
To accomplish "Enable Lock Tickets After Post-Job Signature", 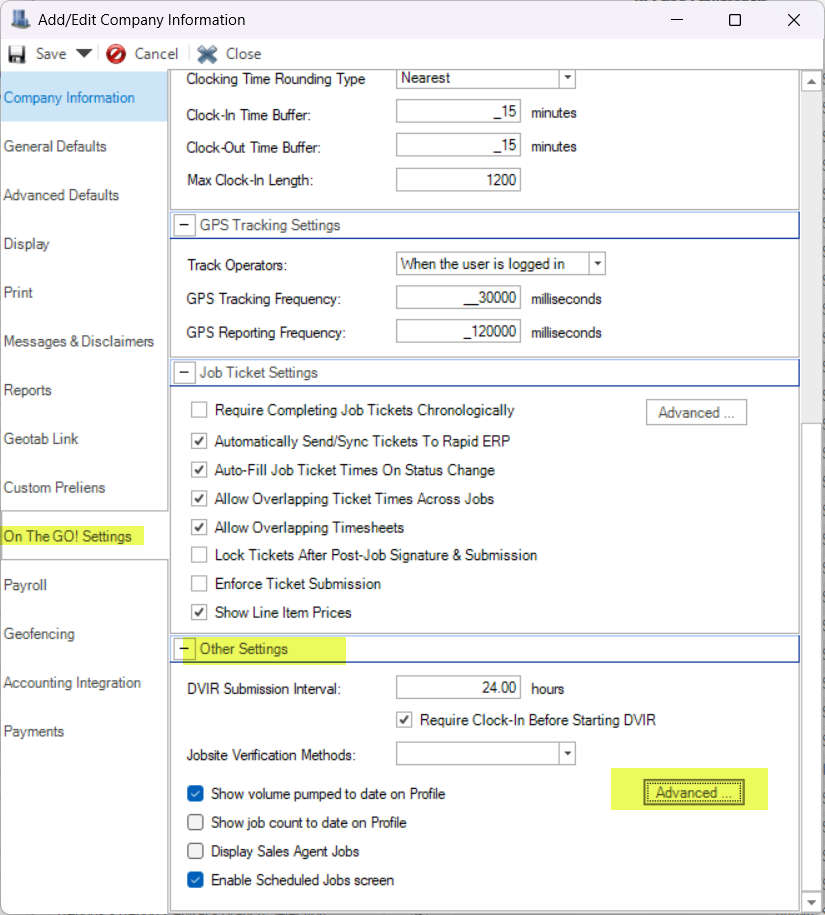I will coord(199,554).
